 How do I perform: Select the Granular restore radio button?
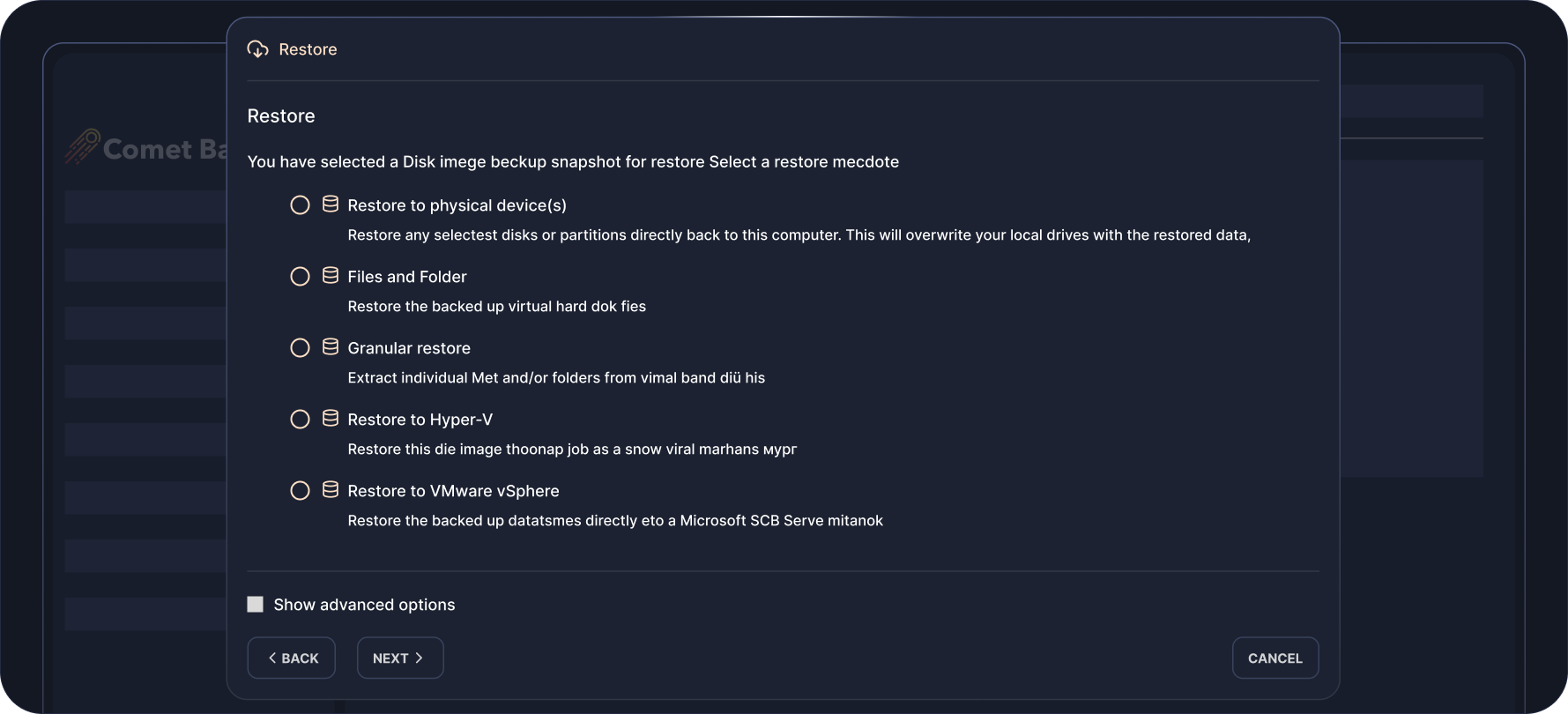click(300, 348)
